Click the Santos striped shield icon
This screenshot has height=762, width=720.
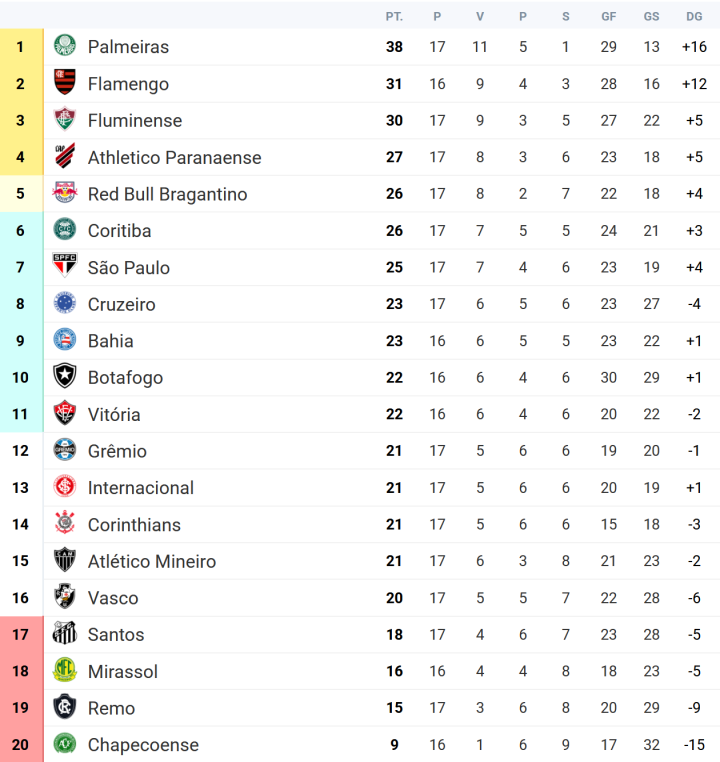65,633
